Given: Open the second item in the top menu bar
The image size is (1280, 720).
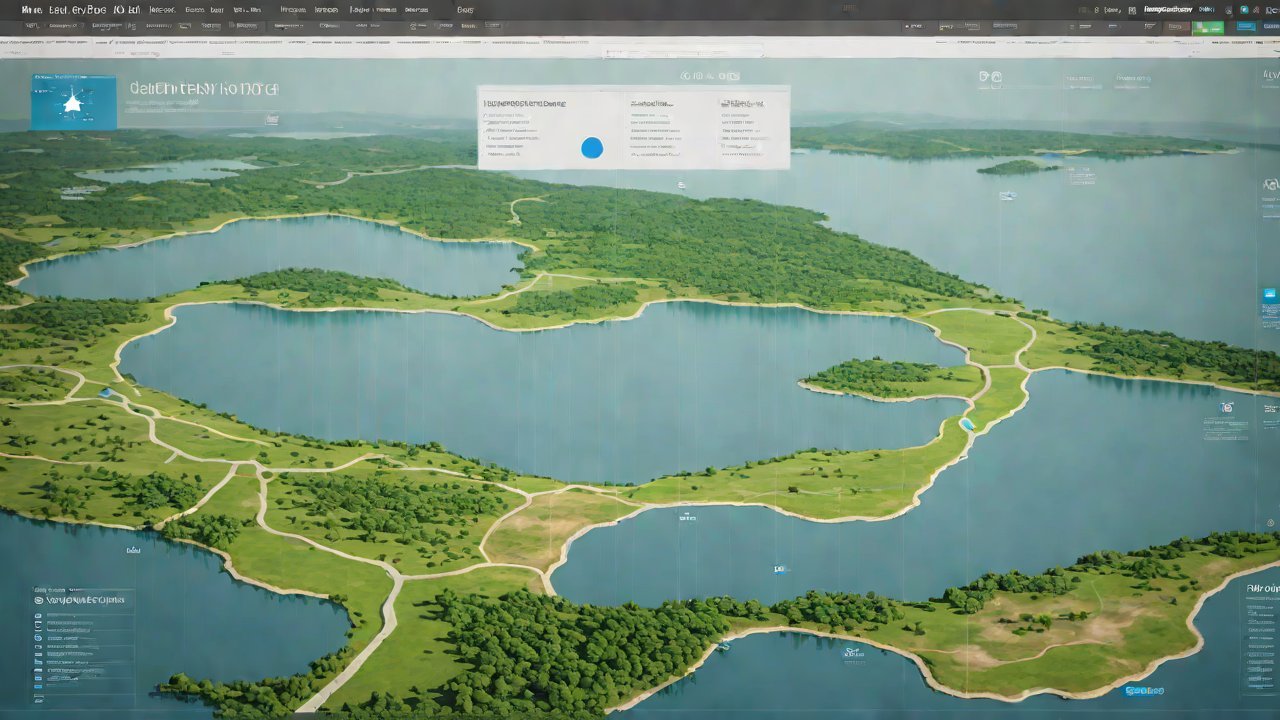Looking at the screenshot, I should pyautogui.click(x=78, y=9).
